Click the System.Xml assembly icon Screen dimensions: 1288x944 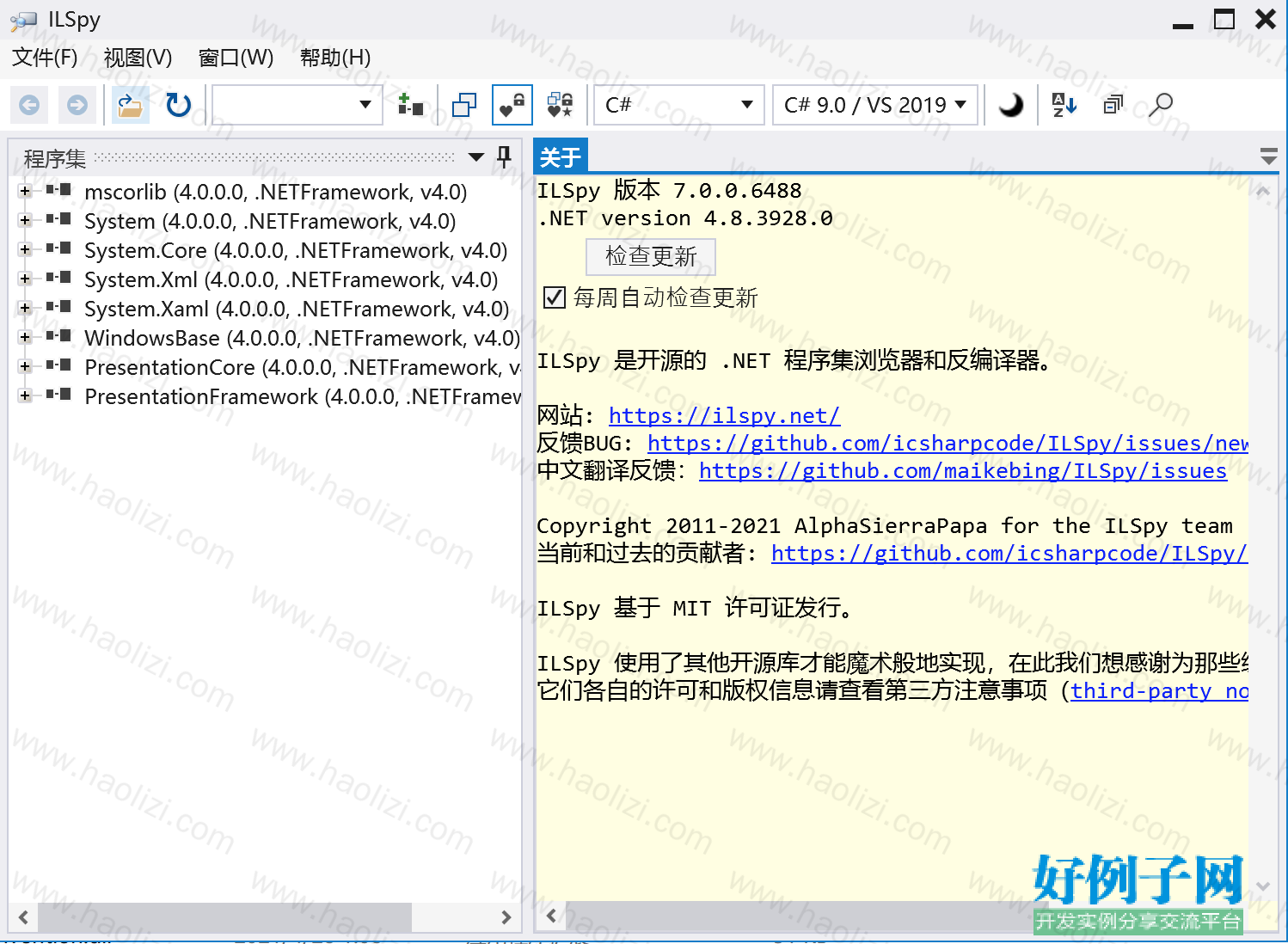(x=59, y=279)
